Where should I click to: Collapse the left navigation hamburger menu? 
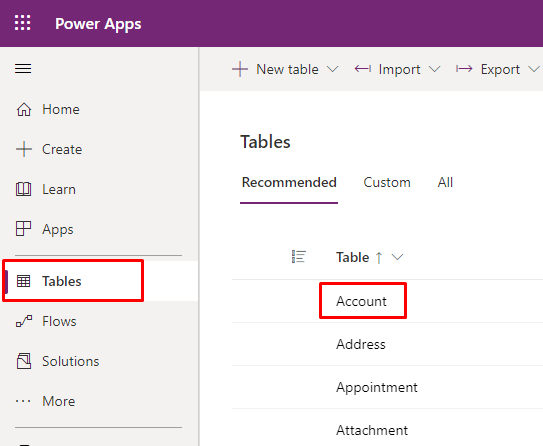coord(23,69)
